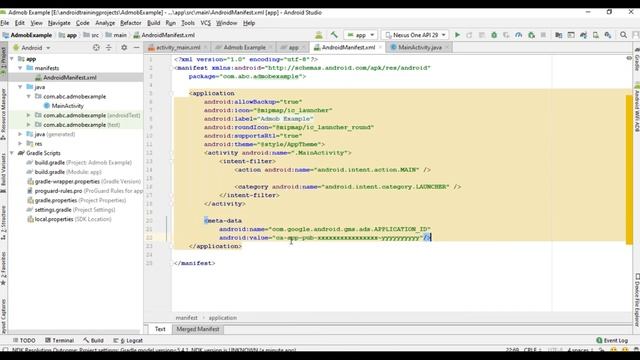Click the Stop square icon in toolbar

[x=543, y=35]
